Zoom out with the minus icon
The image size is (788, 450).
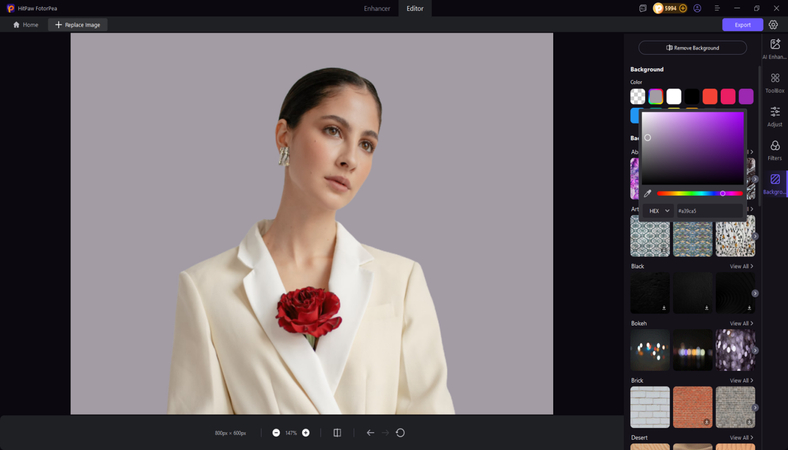coord(276,433)
